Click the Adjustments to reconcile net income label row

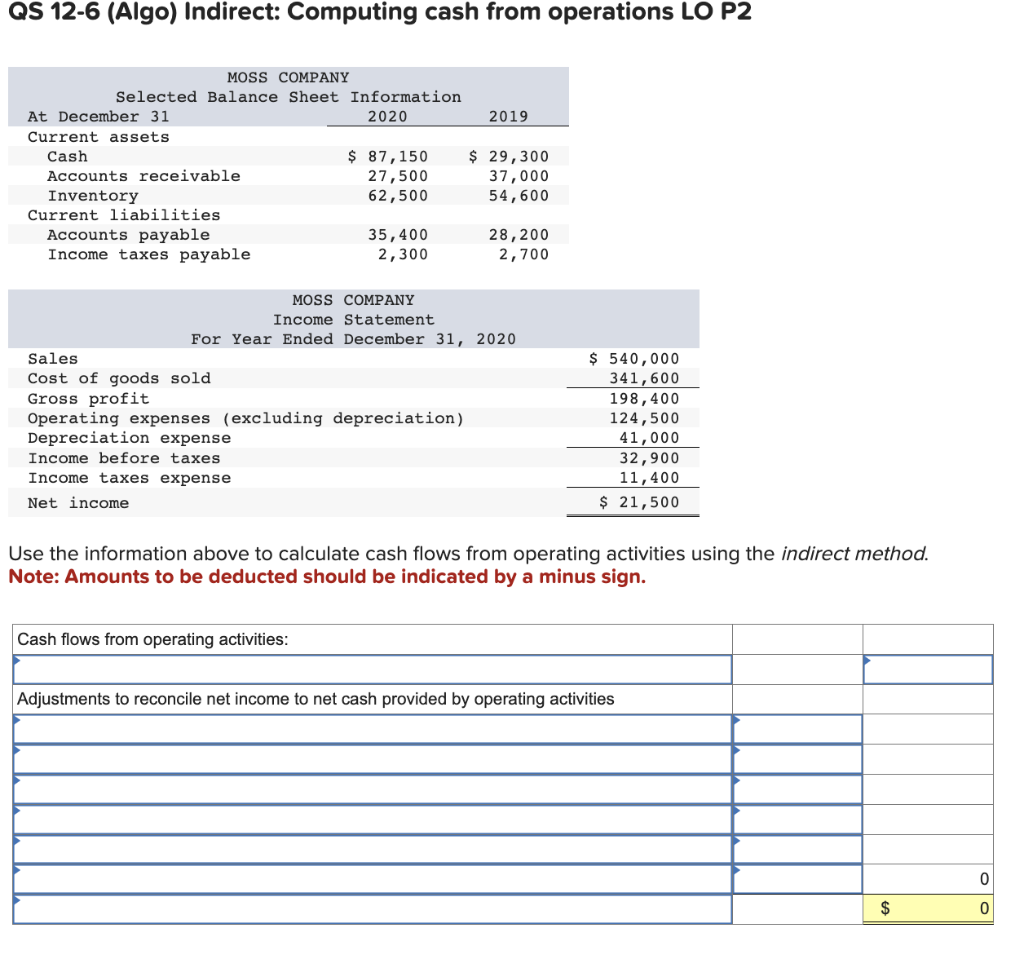(x=370, y=699)
